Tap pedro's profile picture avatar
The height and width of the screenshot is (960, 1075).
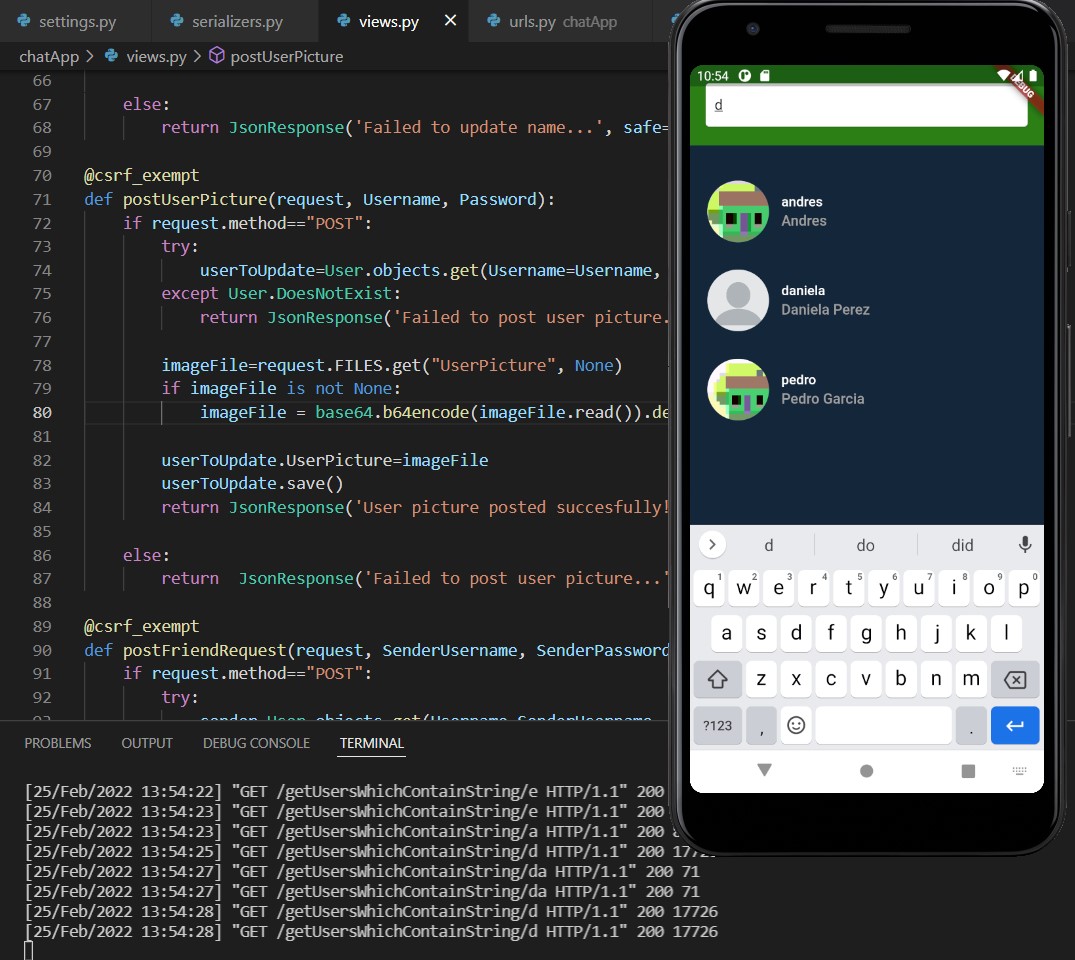point(738,389)
